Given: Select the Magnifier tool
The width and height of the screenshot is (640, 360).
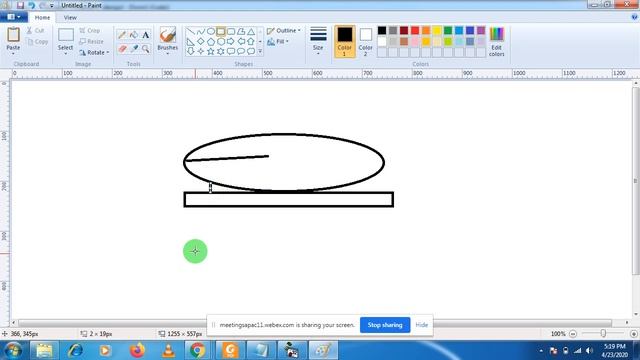Looking at the screenshot, I should coord(146,49).
